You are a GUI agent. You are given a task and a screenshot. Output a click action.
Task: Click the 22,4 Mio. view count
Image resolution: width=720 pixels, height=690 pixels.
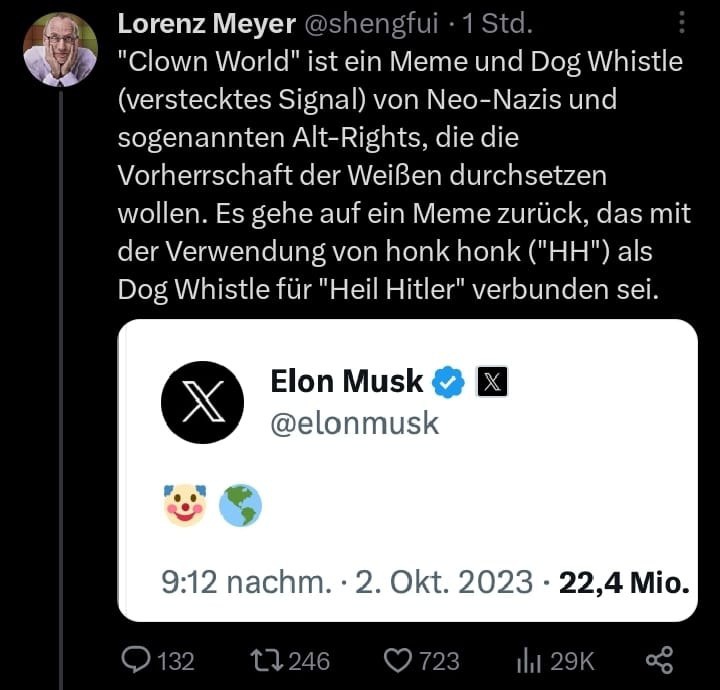(x=624, y=582)
